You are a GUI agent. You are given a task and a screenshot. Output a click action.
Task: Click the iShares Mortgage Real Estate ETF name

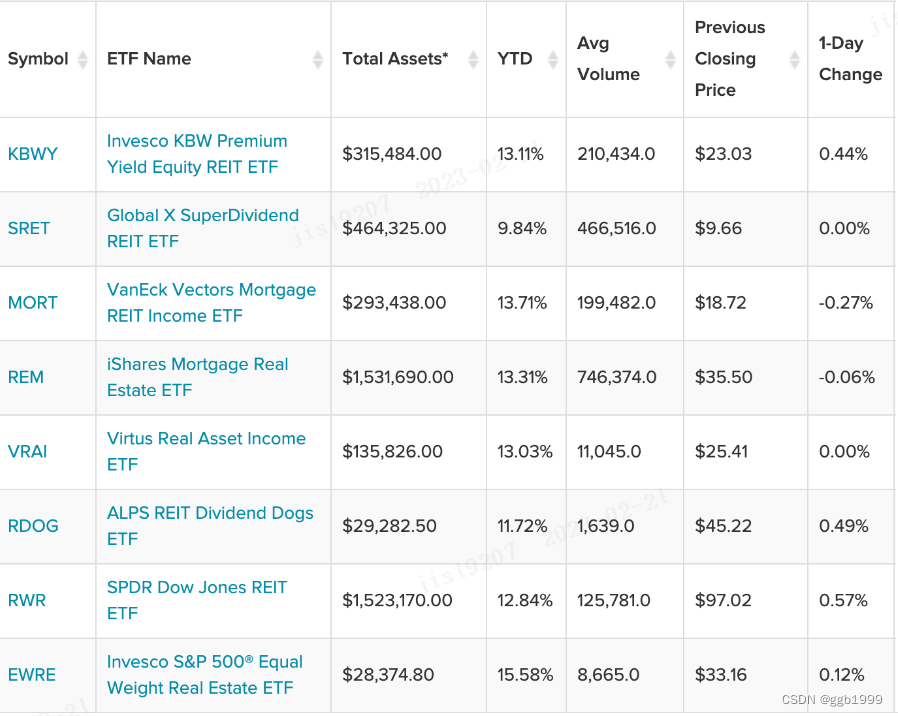197,377
